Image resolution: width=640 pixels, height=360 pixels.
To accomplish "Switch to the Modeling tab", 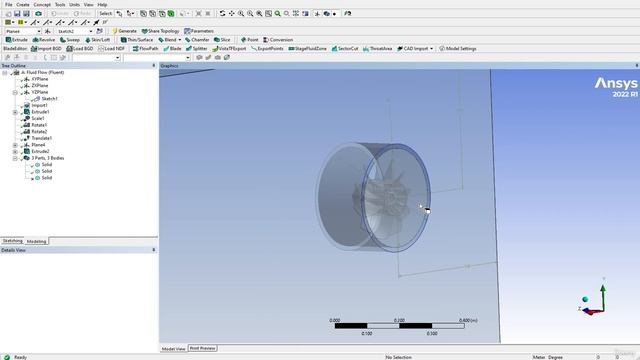I will 36,241.
